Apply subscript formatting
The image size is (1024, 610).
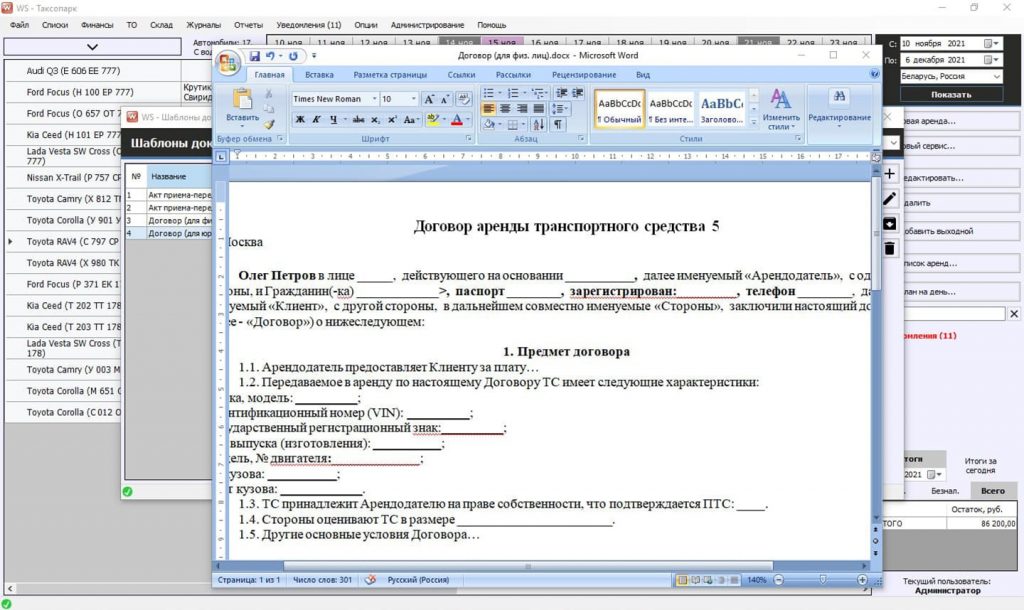[x=376, y=120]
